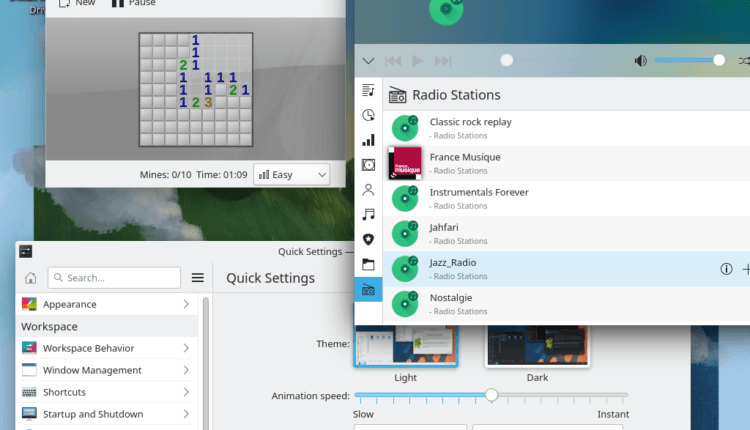Open Frequently Played bar-chart icon
This screenshot has height=430, width=750.
click(x=368, y=140)
